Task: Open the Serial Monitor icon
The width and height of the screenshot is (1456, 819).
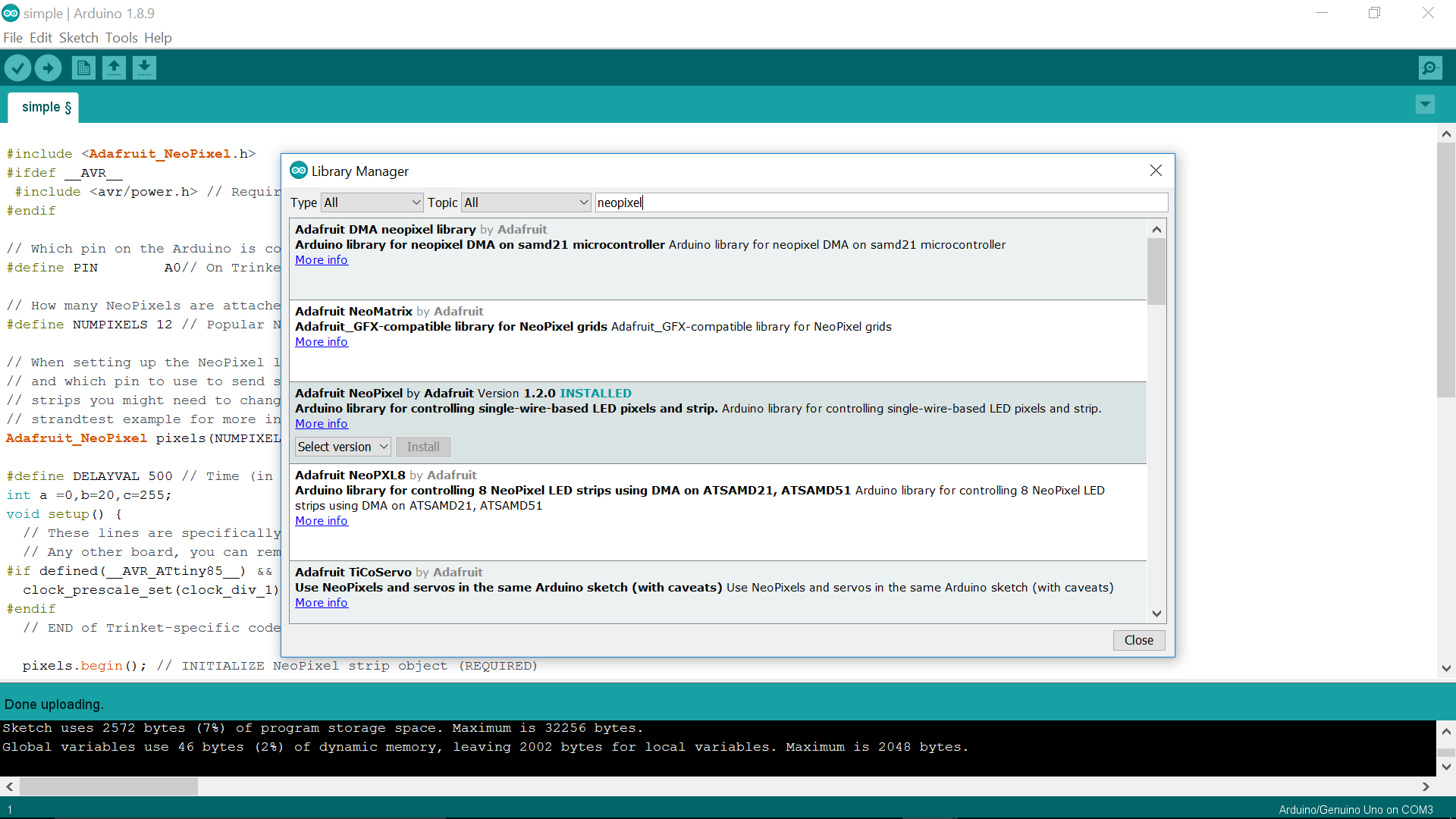Action: (1429, 68)
